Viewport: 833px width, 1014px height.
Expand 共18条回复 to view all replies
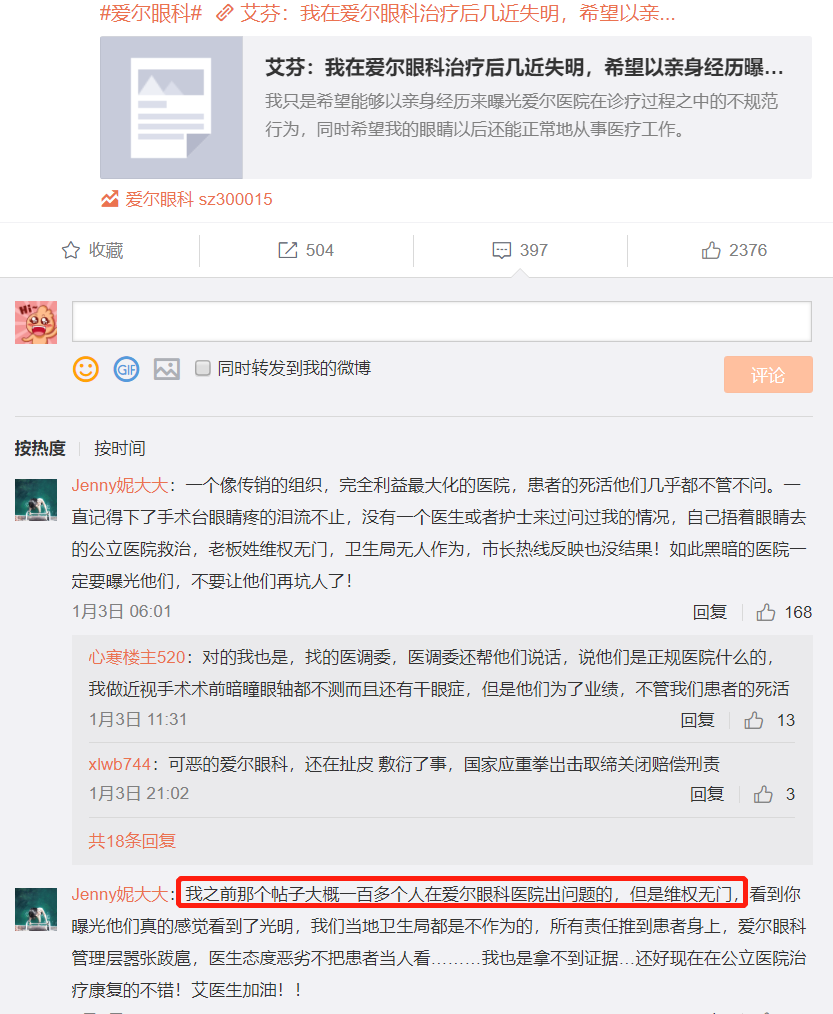pos(132,841)
